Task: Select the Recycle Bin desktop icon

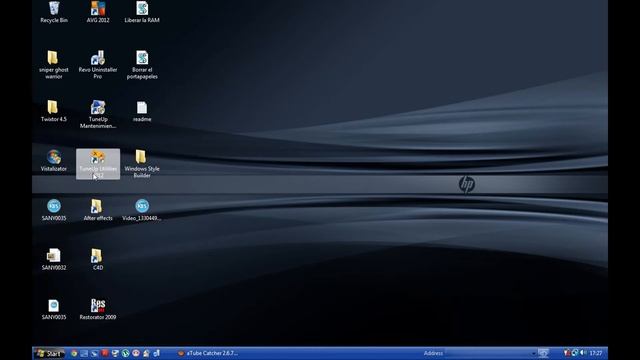Action: pos(54,12)
